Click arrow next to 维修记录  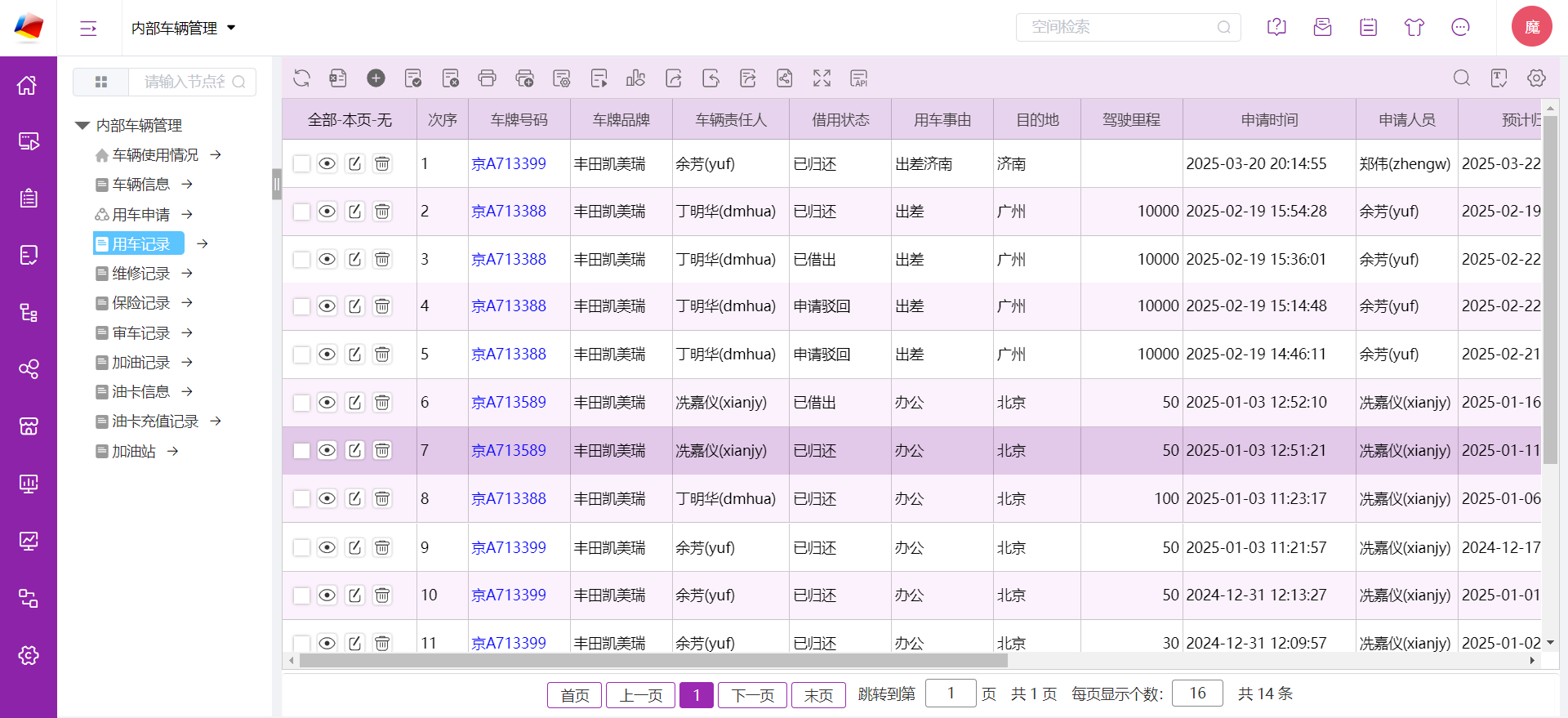pyautogui.click(x=187, y=273)
